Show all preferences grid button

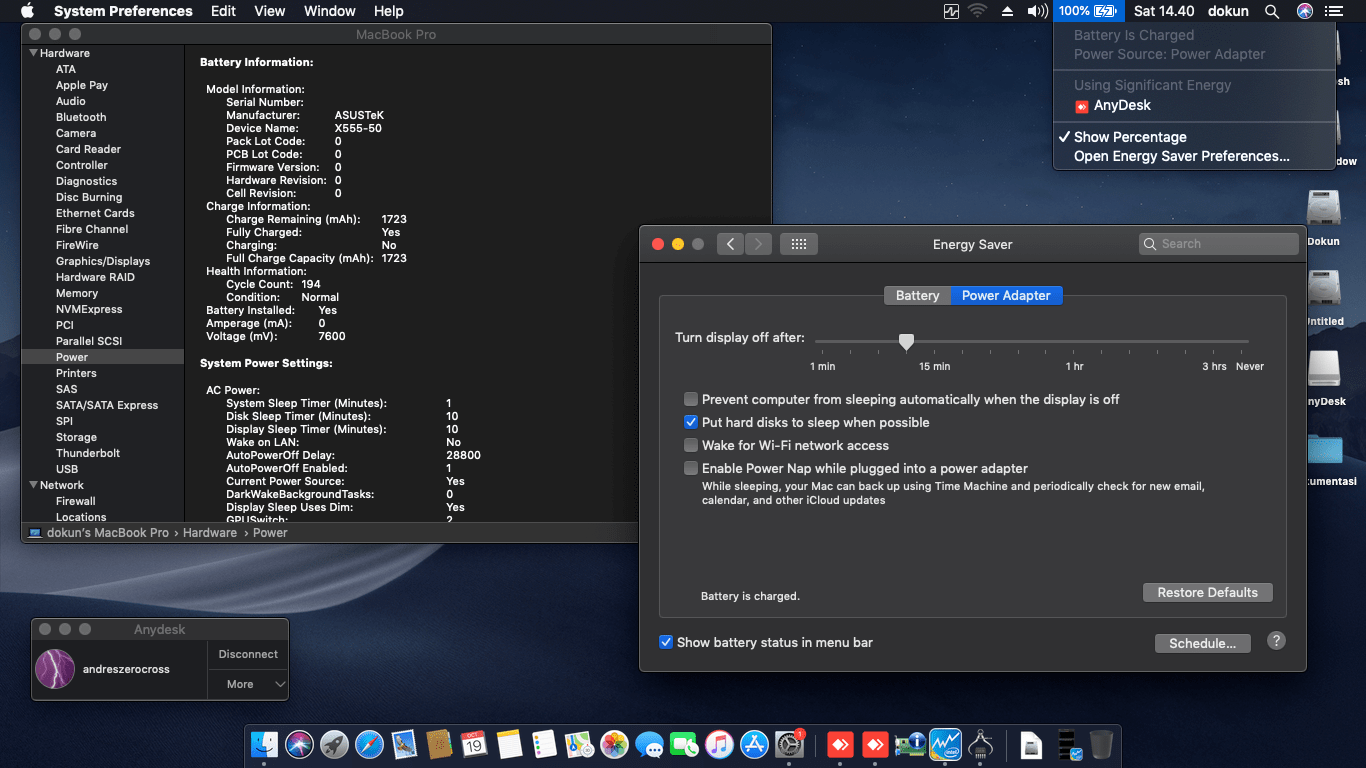pos(799,244)
